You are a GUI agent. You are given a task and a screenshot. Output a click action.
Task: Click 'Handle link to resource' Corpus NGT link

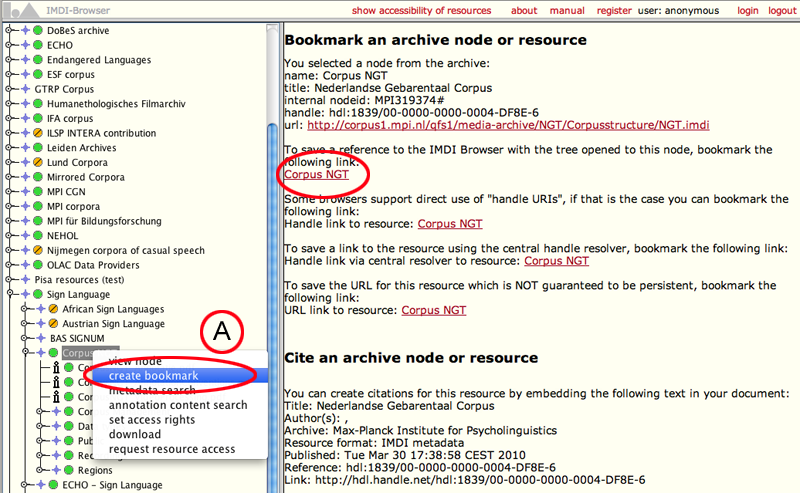(x=450, y=224)
